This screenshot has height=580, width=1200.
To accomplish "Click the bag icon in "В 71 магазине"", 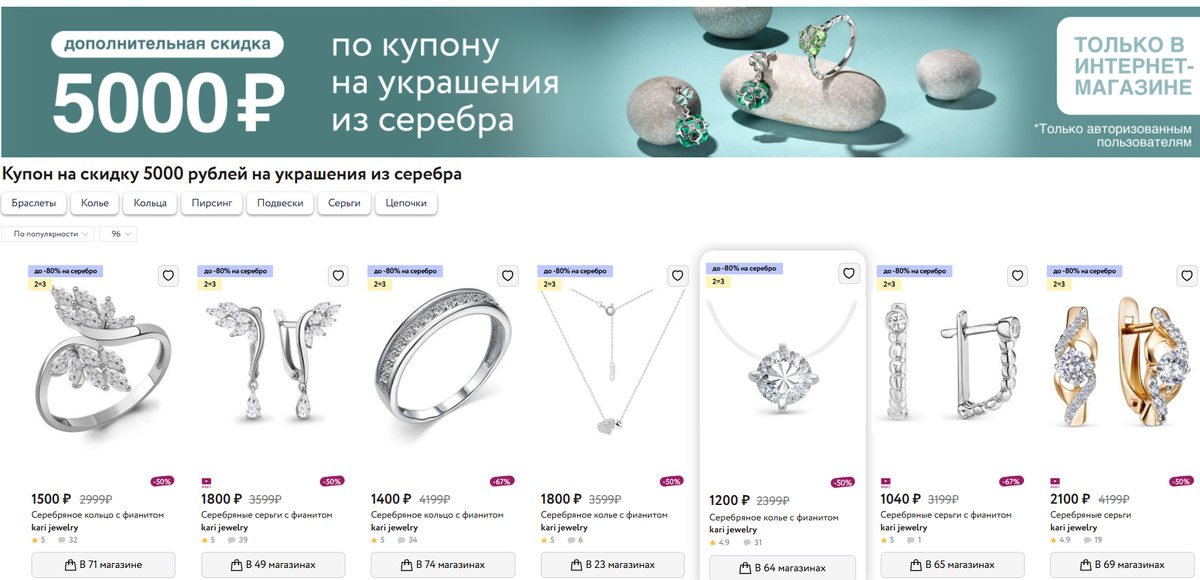I will coord(69,564).
